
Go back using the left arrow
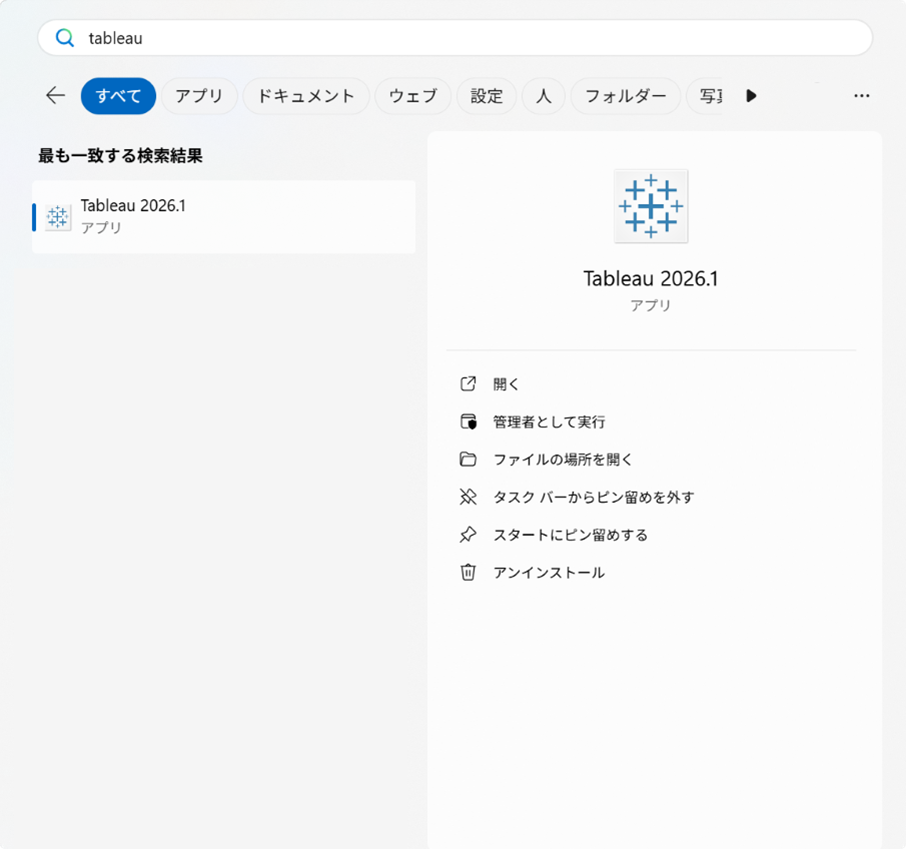pos(55,96)
